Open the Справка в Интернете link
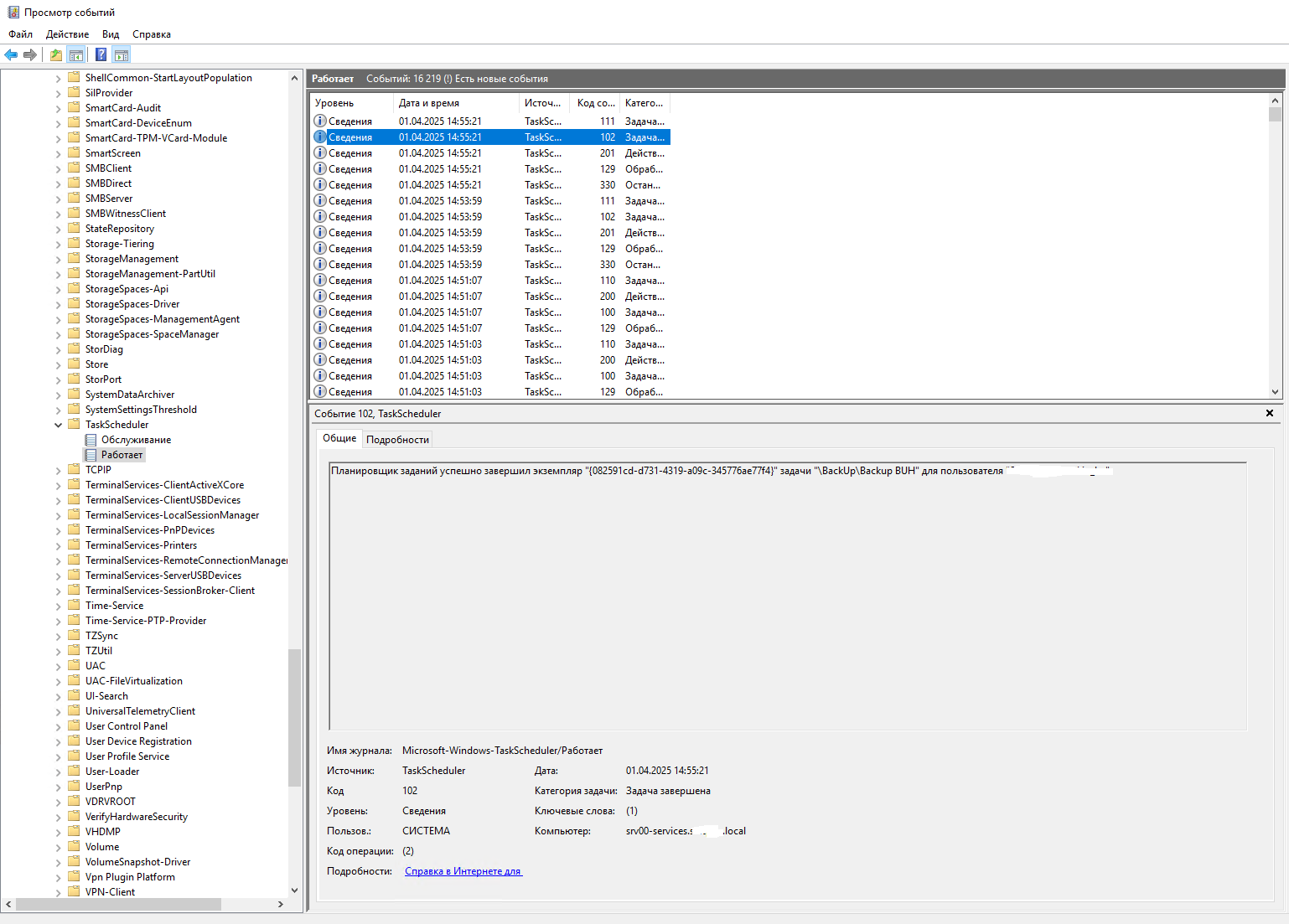The image size is (1289, 924). click(x=463, y=871)
